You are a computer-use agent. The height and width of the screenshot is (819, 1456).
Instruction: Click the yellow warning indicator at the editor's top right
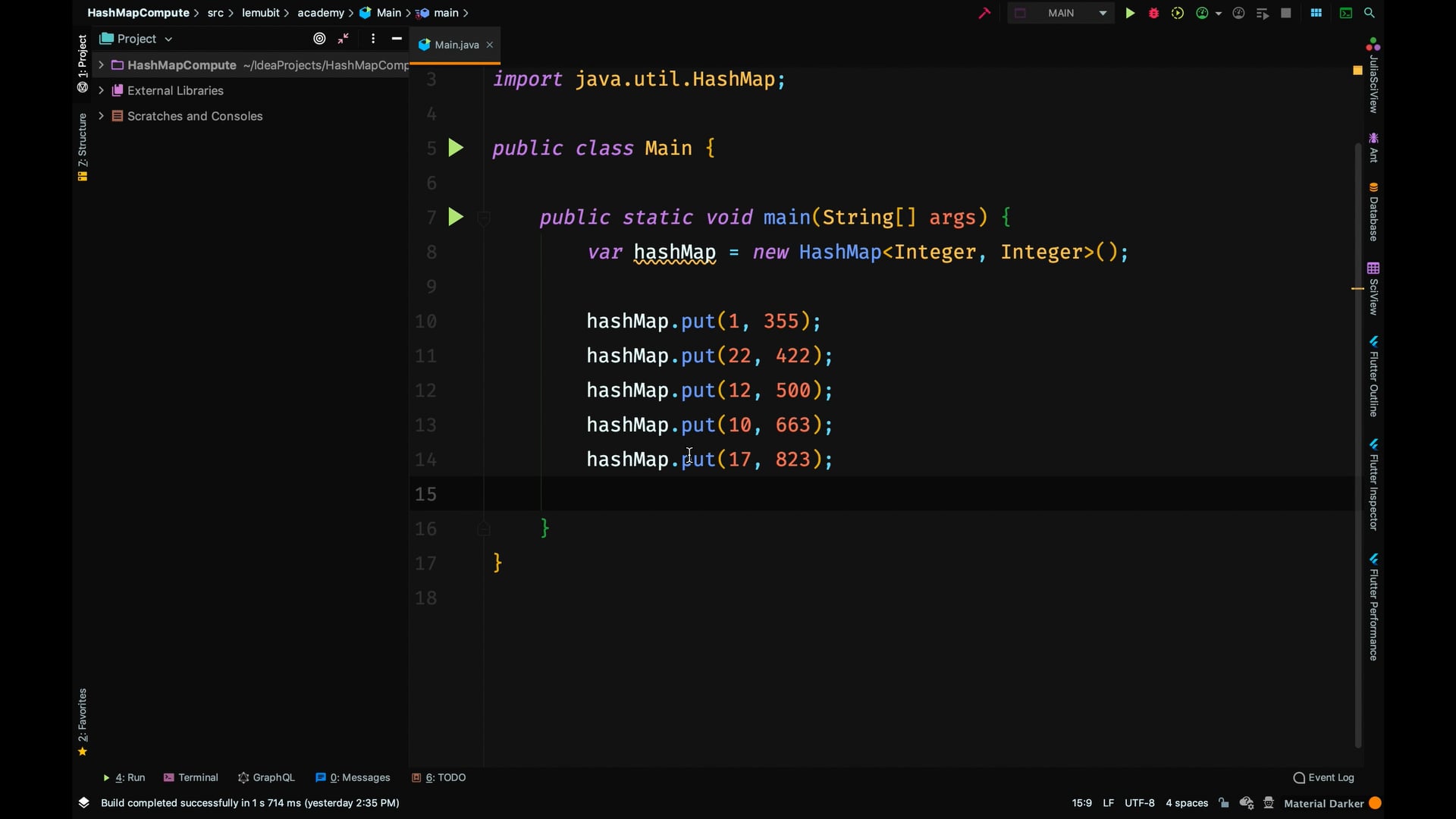click(x=1357, y=71)
